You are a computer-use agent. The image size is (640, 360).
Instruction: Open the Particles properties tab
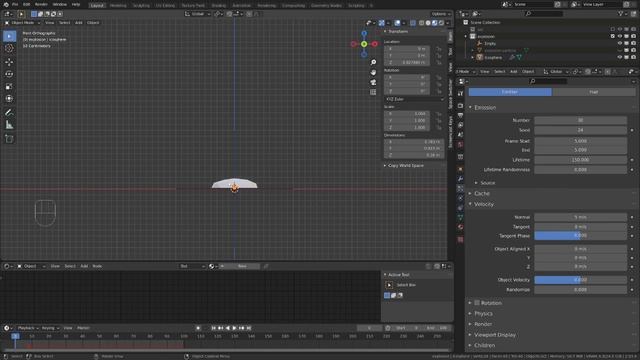click(x=460, y=189)
